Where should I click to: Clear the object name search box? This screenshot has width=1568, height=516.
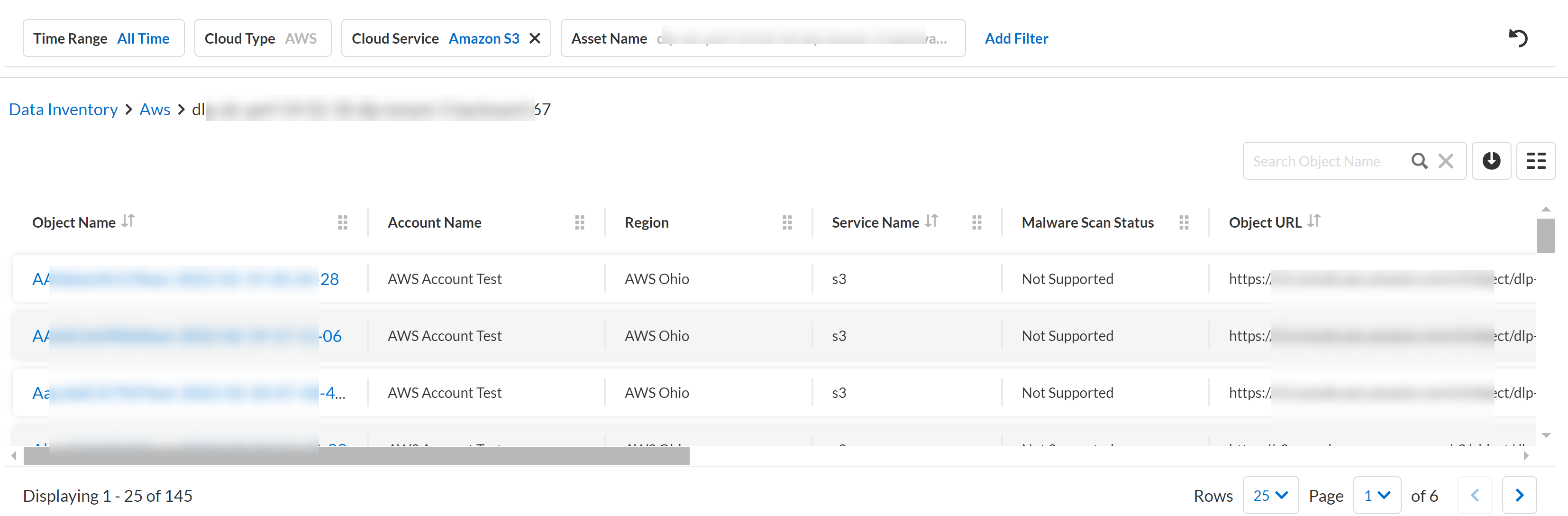[1446, 161]
